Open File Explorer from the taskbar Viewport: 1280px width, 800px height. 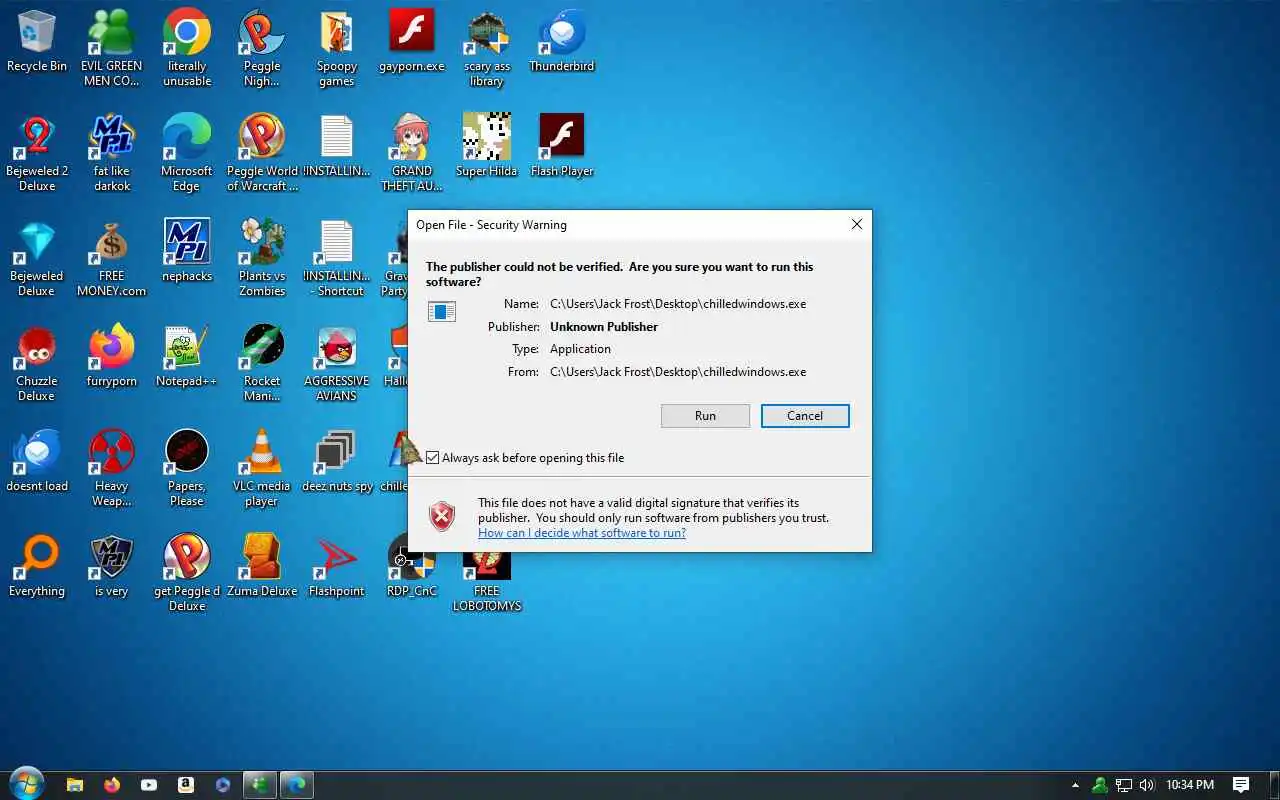[x=75, y=785]
